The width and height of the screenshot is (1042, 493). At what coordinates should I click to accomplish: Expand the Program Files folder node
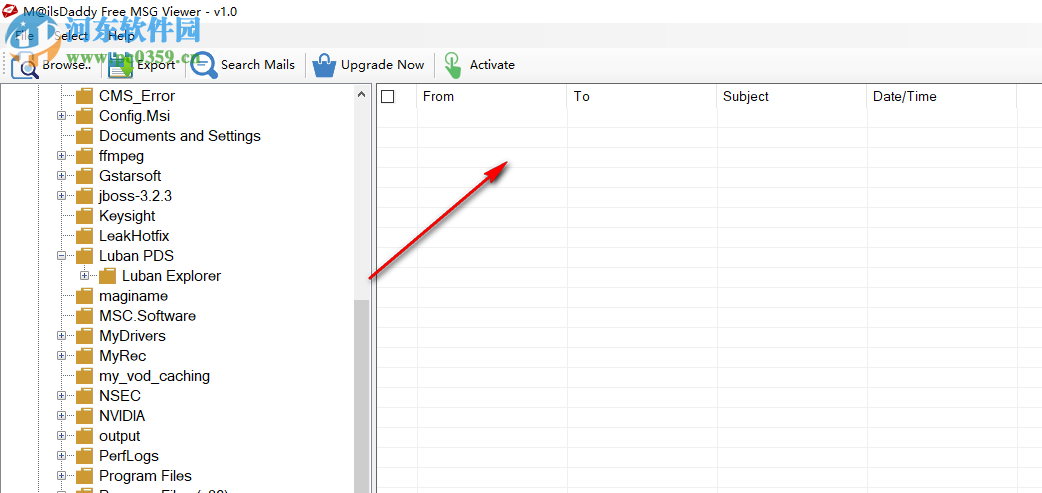(x=62, y=476)
